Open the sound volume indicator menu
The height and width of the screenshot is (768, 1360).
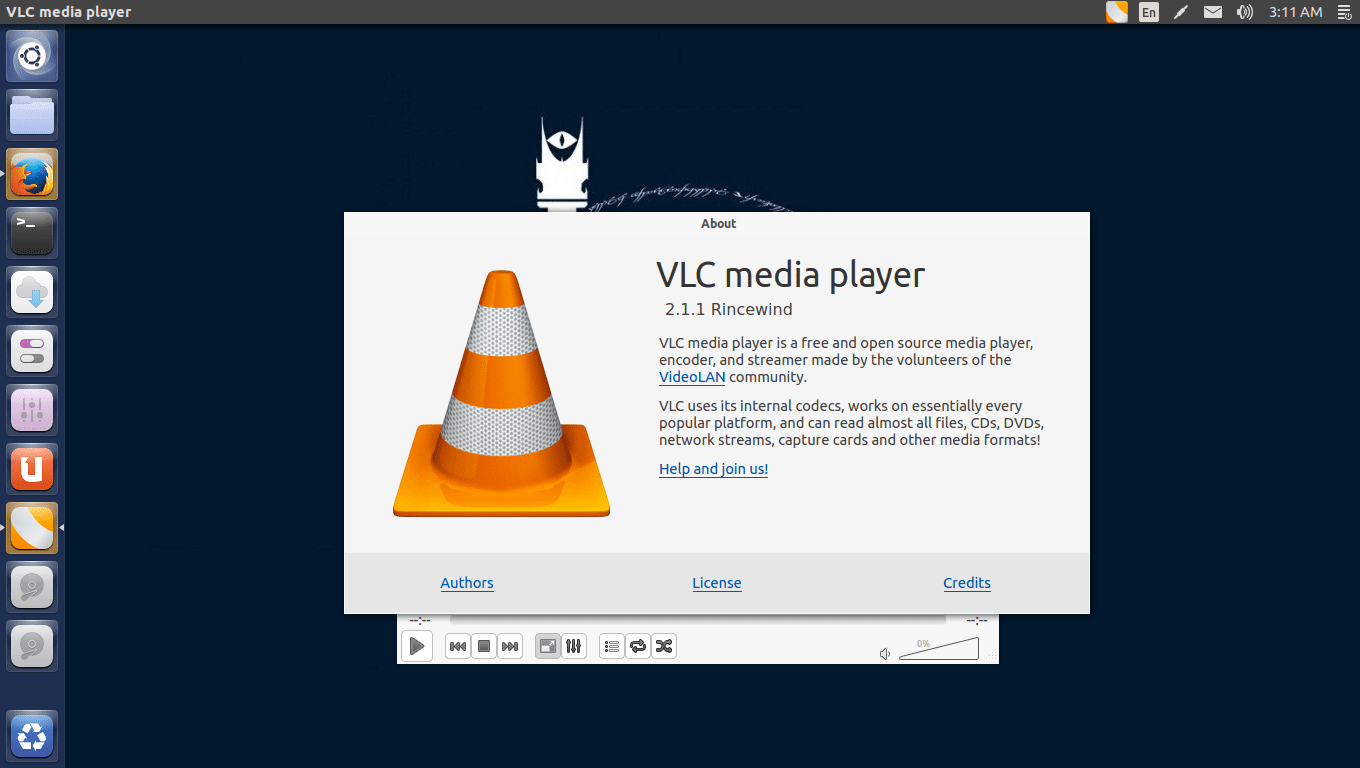tap(1244, 12)
